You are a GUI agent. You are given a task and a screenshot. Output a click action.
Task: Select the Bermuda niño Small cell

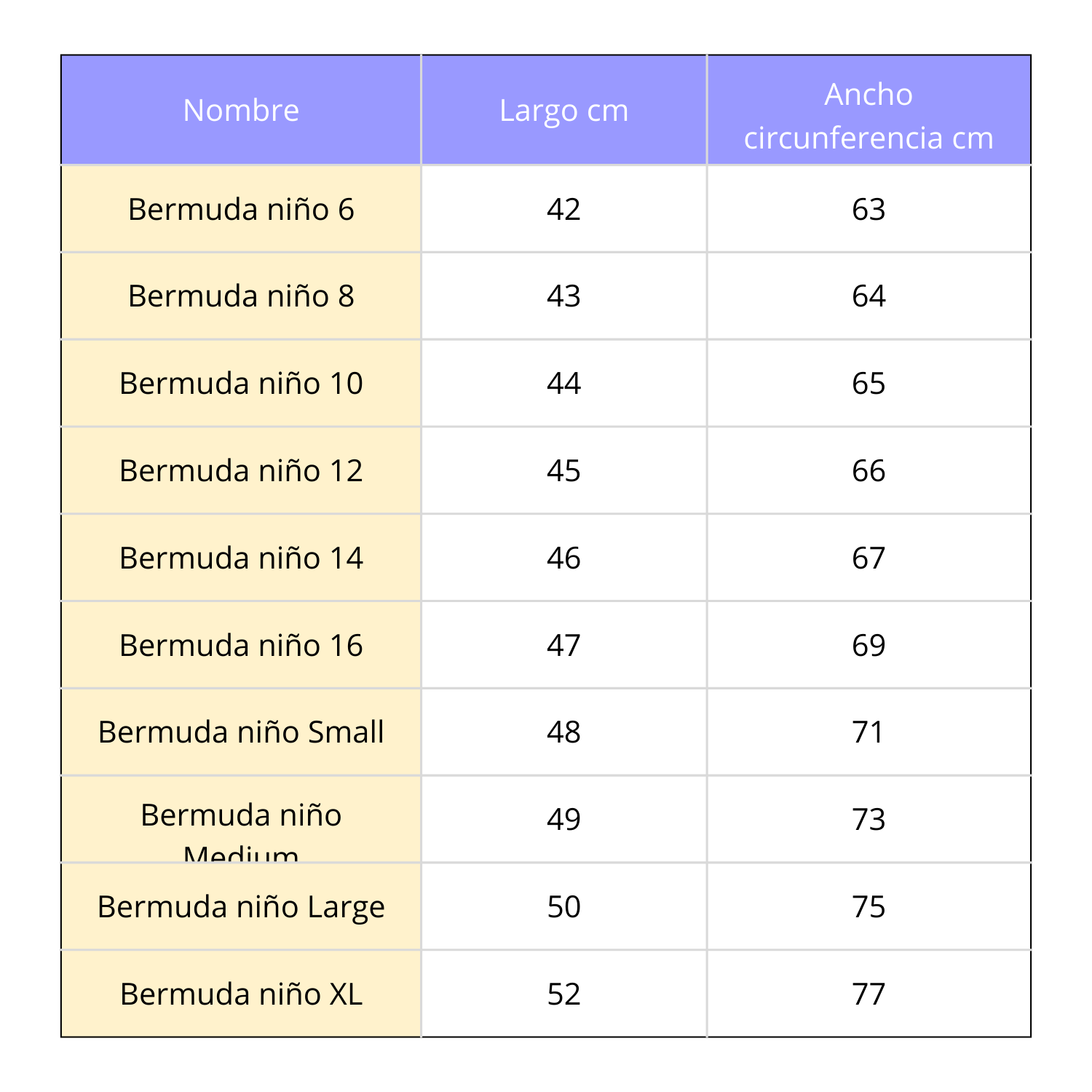click(241, 732)
